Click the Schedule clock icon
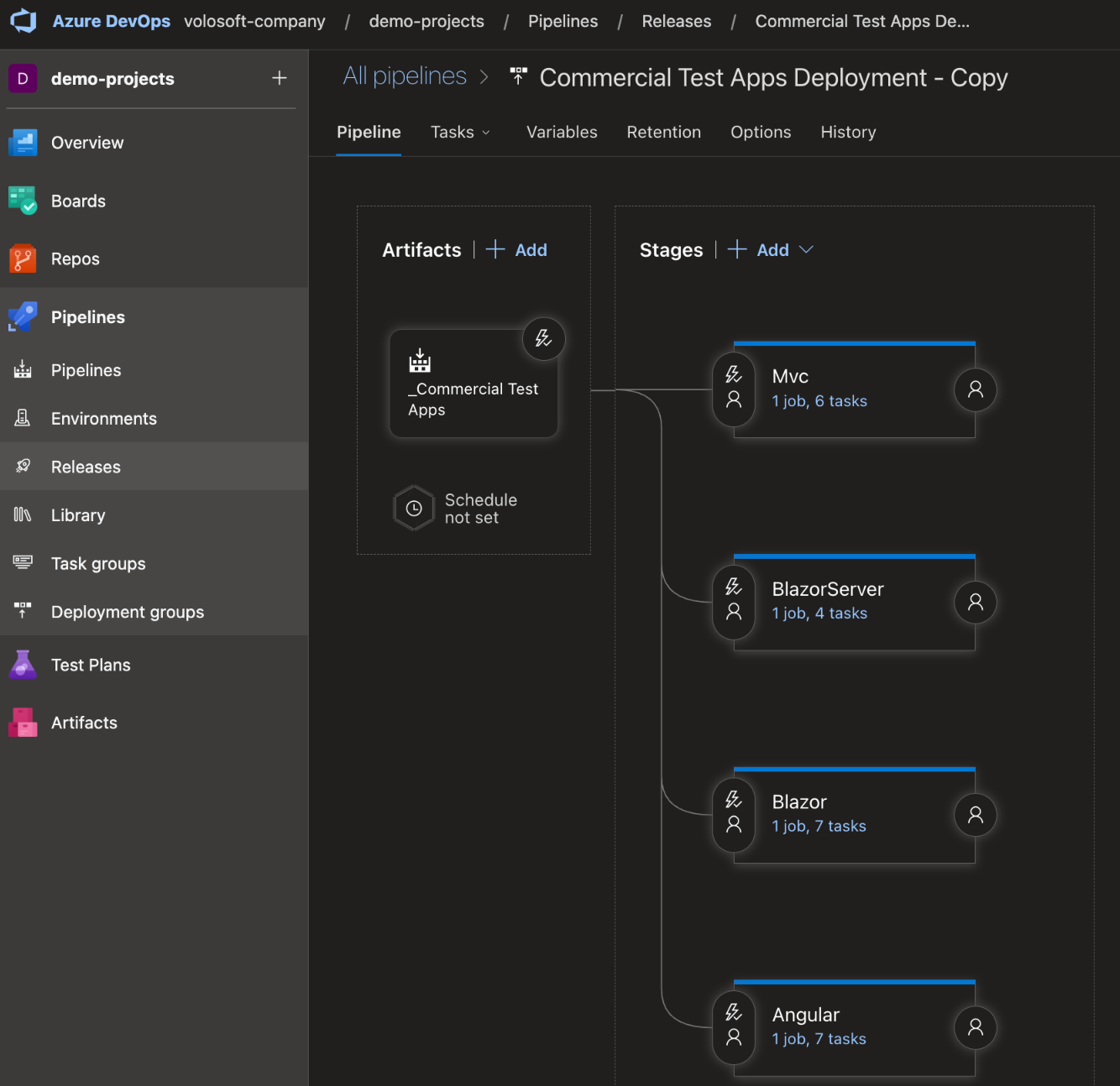Viewport: 1120px width, 1086px height. click(x=414, y=509)
